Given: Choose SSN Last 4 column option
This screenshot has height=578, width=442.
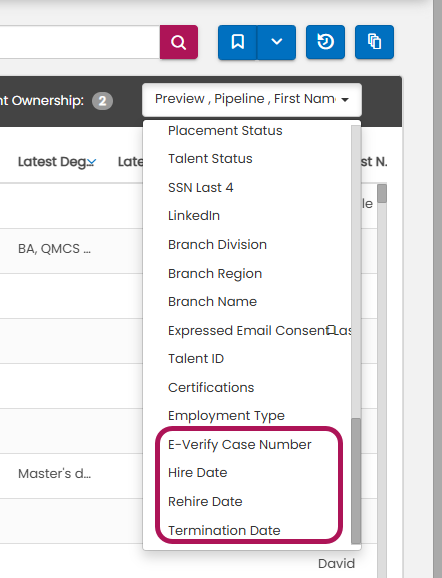Looking at the screenshot, I should point(201,188).
